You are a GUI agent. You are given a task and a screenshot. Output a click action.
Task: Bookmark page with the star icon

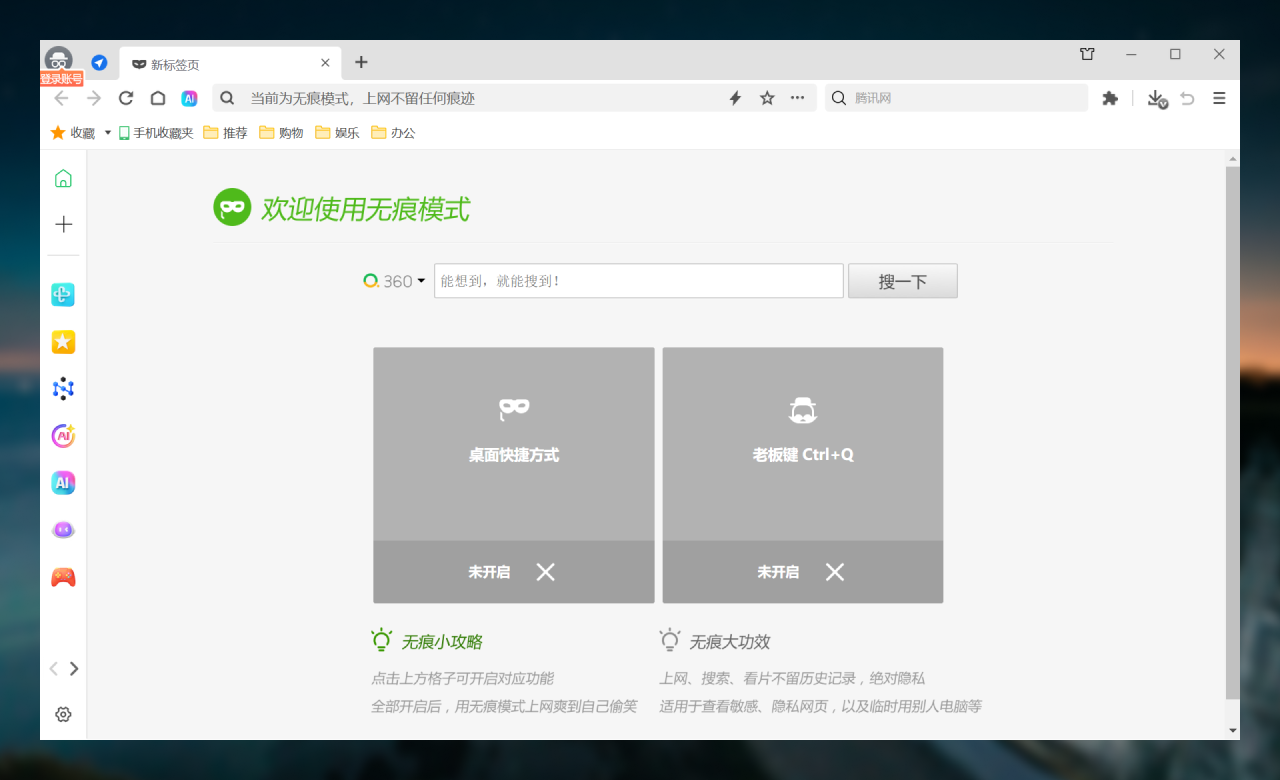click(x=767, y=98)
